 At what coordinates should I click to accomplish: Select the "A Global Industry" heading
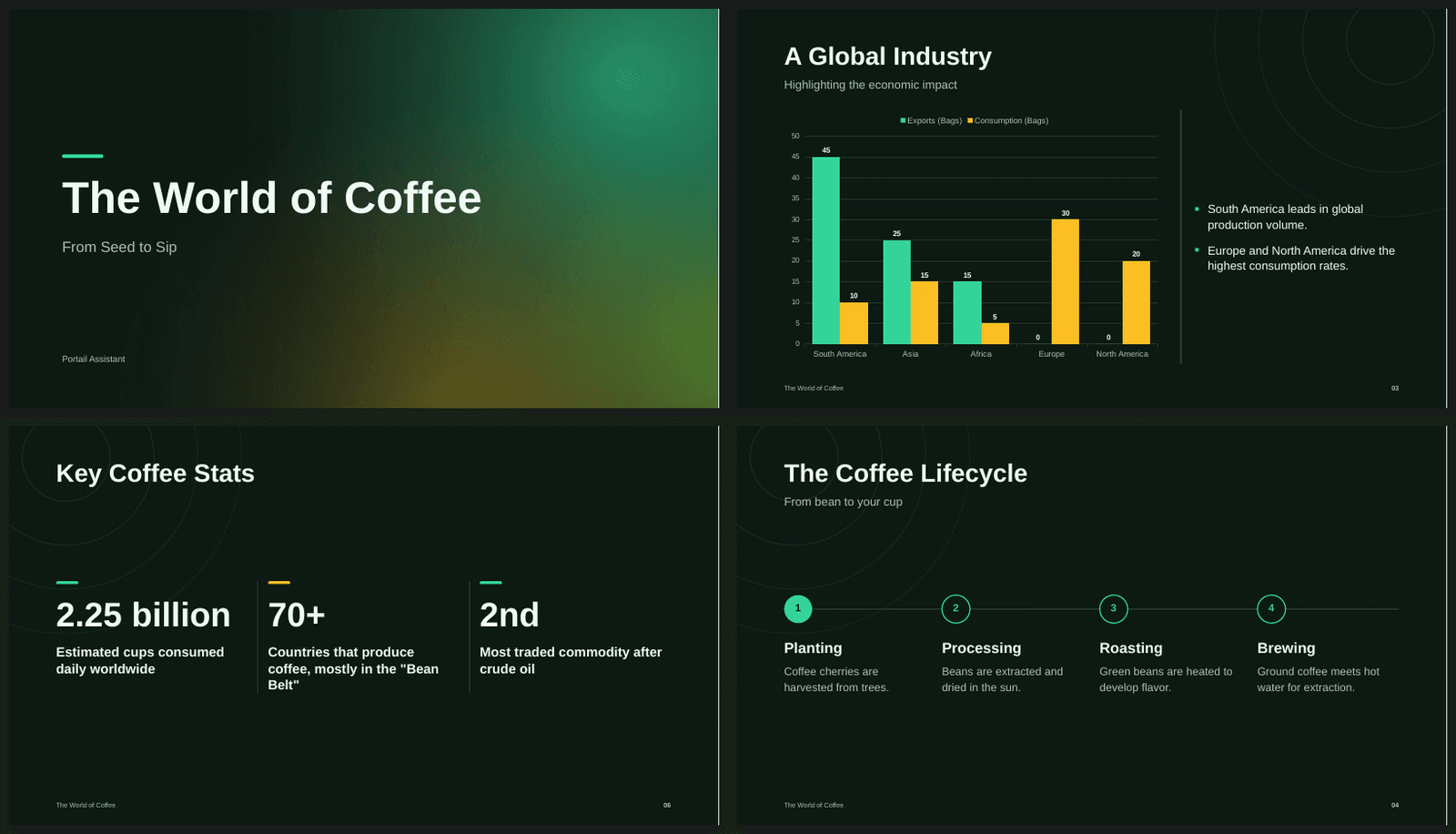coord(887,56)
